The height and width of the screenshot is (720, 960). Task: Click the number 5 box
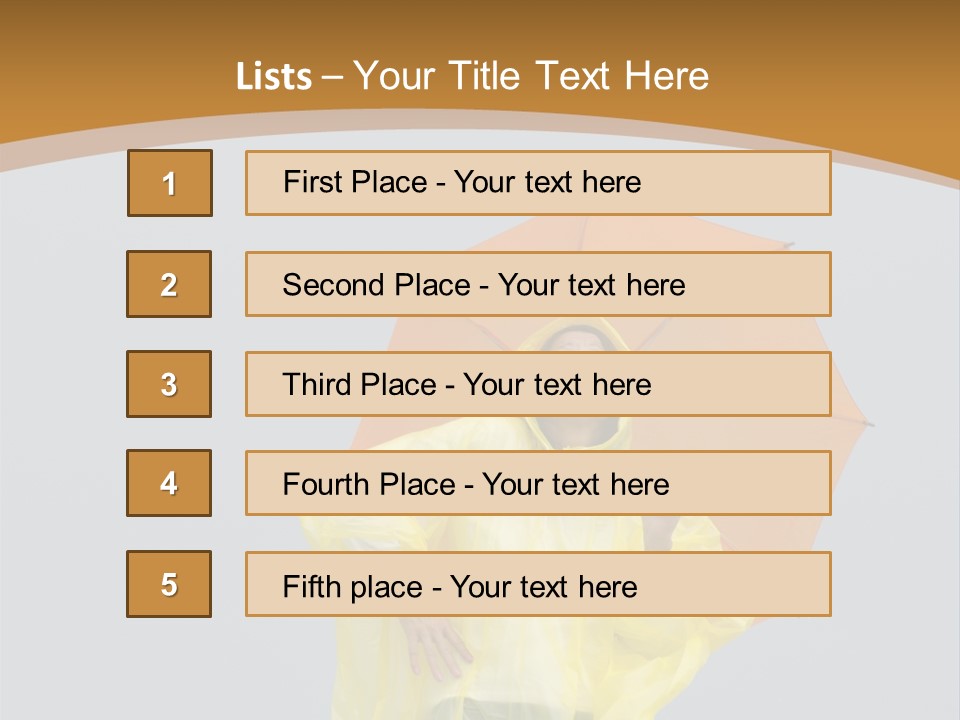pyautogui.click(x=169, y=584)
